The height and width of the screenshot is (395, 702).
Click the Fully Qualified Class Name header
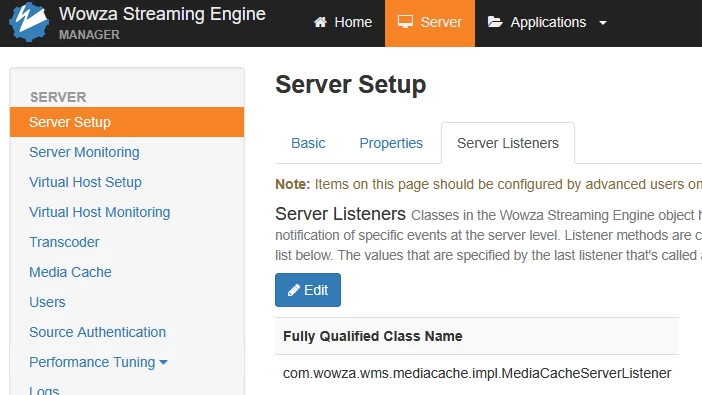coord(372,336)
